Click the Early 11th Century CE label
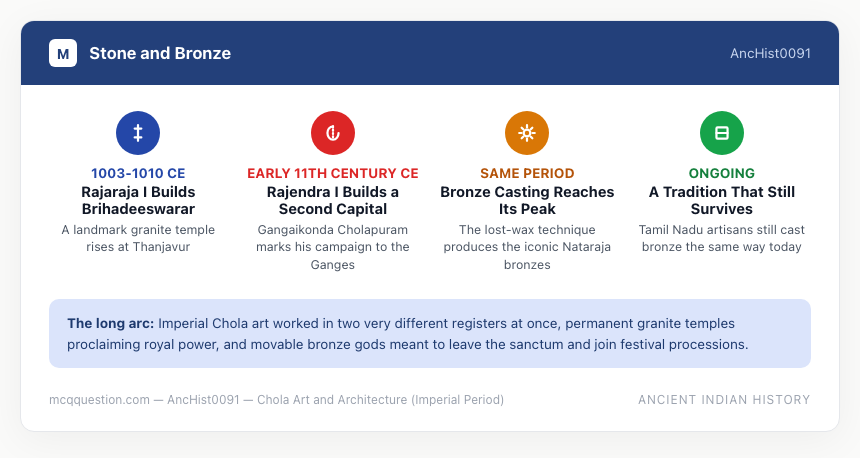Viewport: 860px width, 458px height. [333, 173]
